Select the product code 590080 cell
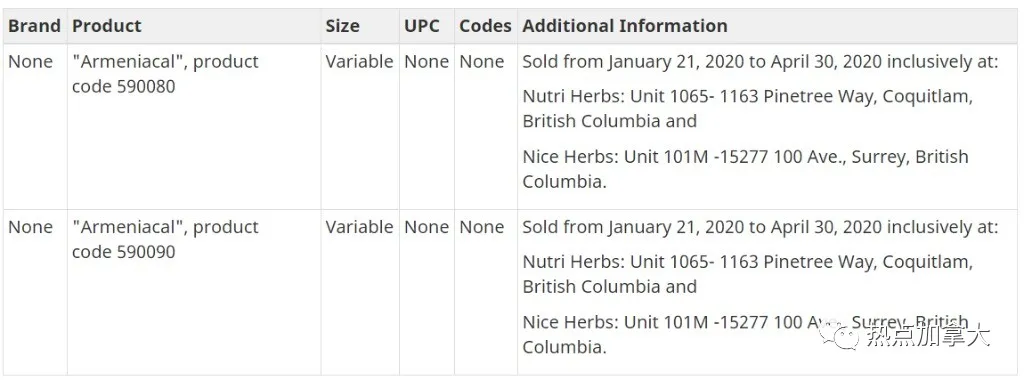1024x380 pixels. pos(194,127)
